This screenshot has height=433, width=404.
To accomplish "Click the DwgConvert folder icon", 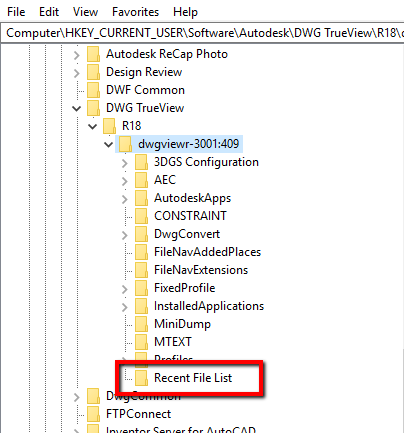I will pyautogui.click(x=141, y=234).
